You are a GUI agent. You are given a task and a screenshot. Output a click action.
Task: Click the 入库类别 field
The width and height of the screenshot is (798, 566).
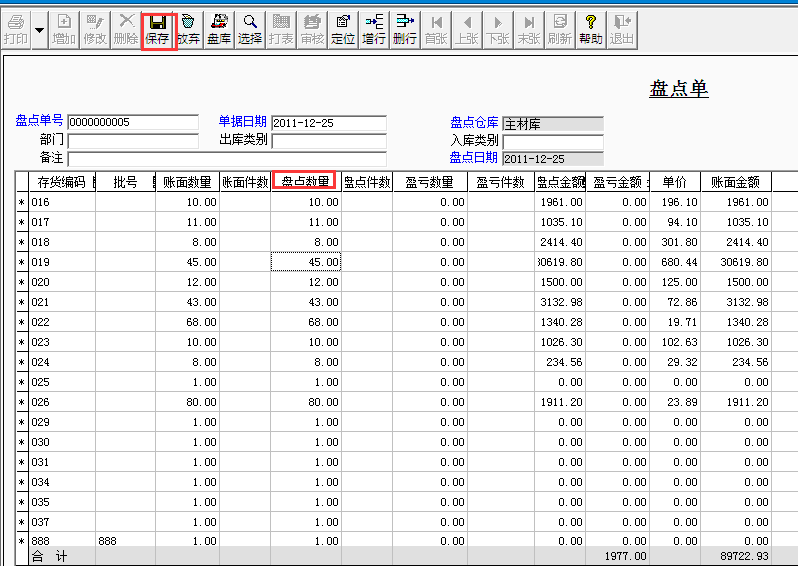pyautogui.click(x=552, y=141)
